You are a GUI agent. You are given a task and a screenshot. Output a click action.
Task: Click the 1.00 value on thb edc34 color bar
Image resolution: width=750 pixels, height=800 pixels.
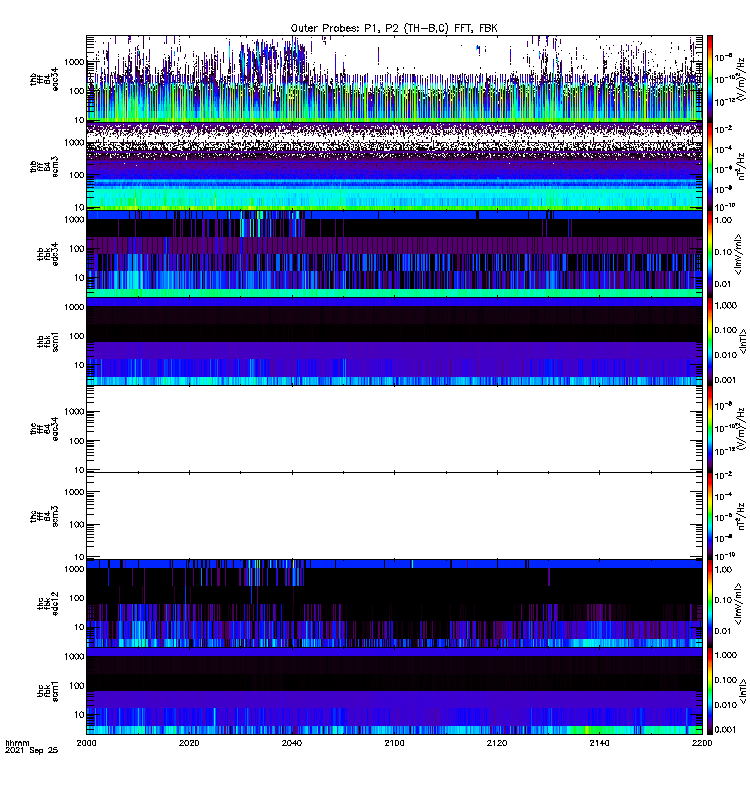click(x=723, y=220)
